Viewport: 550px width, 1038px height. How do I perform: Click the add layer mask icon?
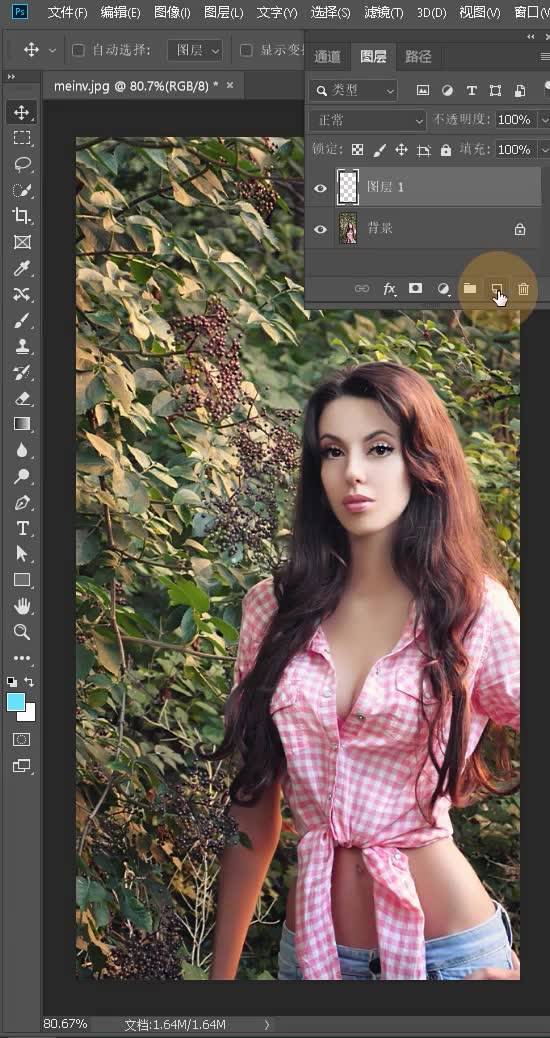(415, 288)
